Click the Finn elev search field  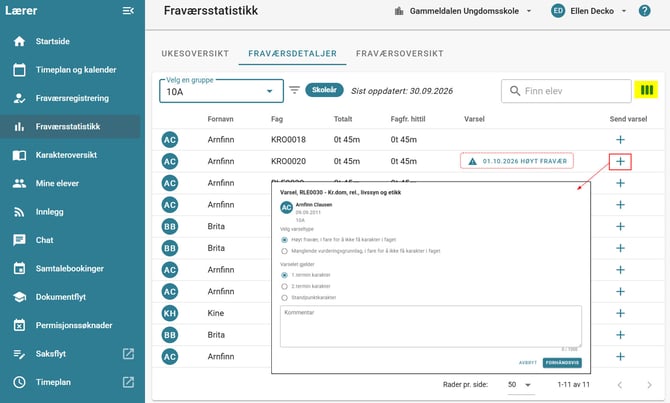(x=566, y=91)
